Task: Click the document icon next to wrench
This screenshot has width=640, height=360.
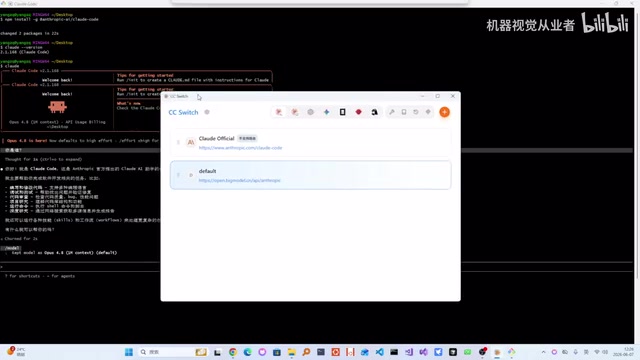Action: pyautogui.click(x=404, y=112)
